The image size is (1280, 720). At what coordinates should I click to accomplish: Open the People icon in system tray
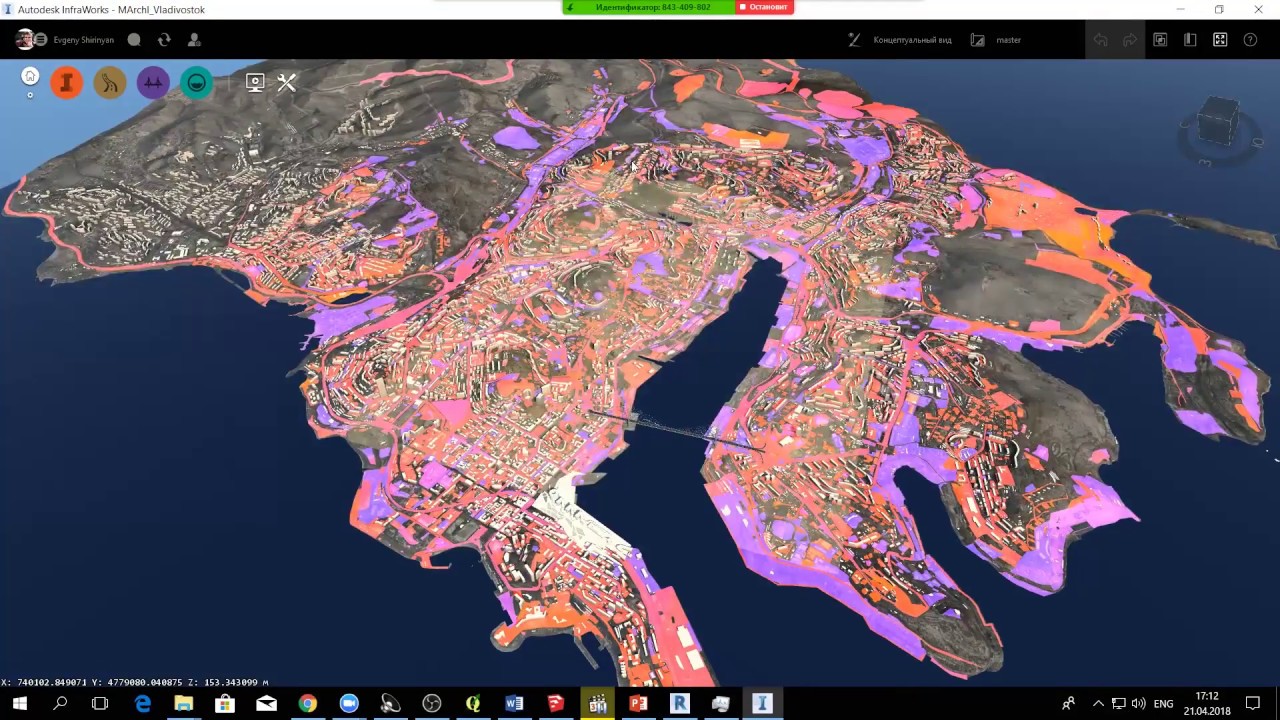pos(1069,703)
